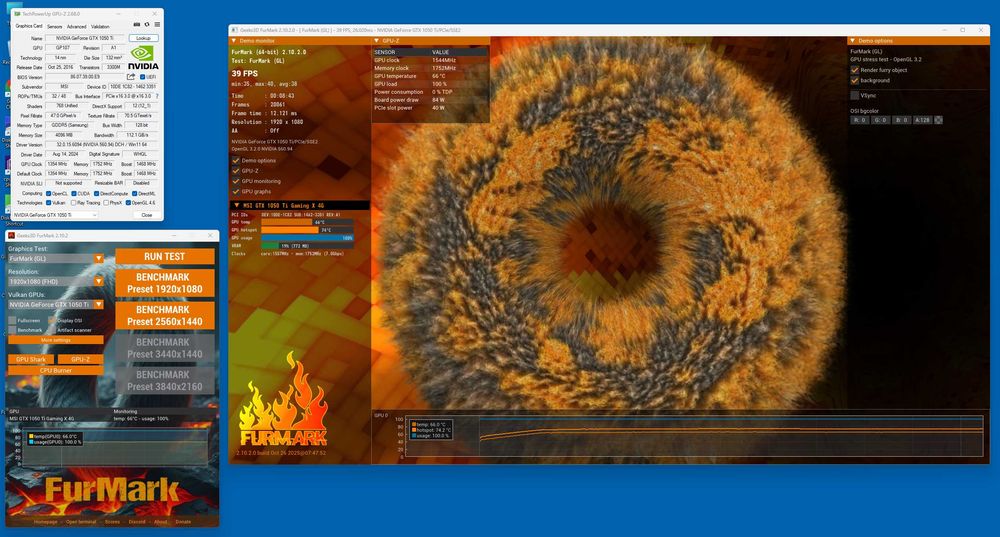Switch to the Validation tab in GPU-Z

click(100, 27)
